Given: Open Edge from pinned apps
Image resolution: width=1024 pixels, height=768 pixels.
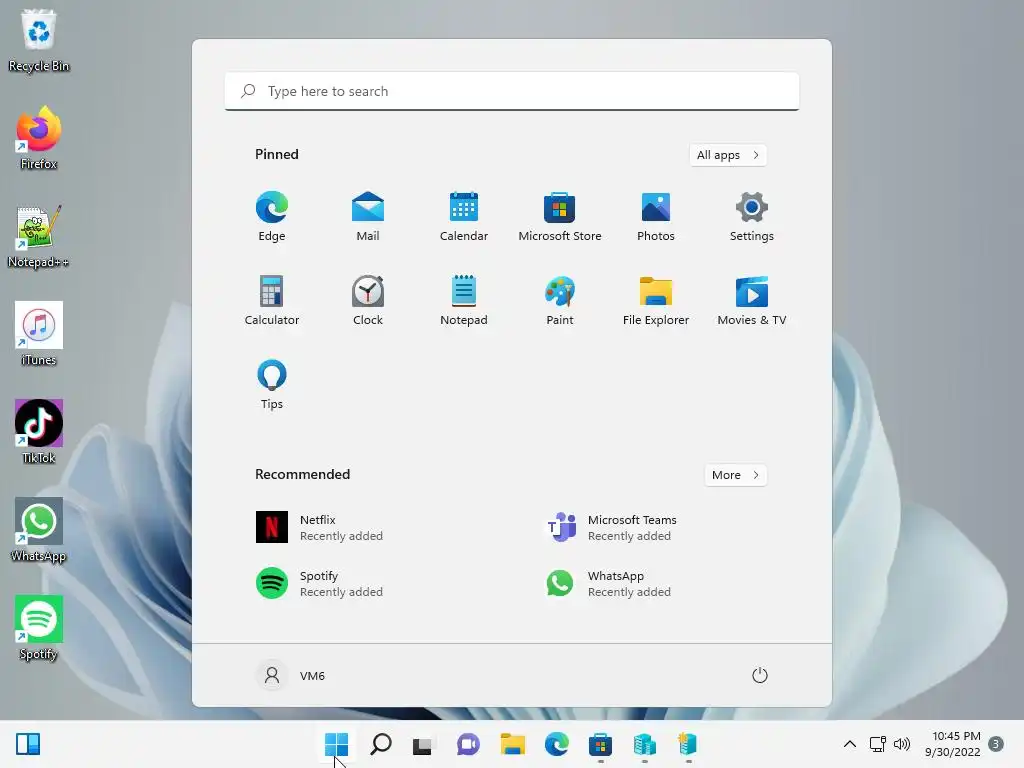Looking at the screenshot, I should point(272,217).
